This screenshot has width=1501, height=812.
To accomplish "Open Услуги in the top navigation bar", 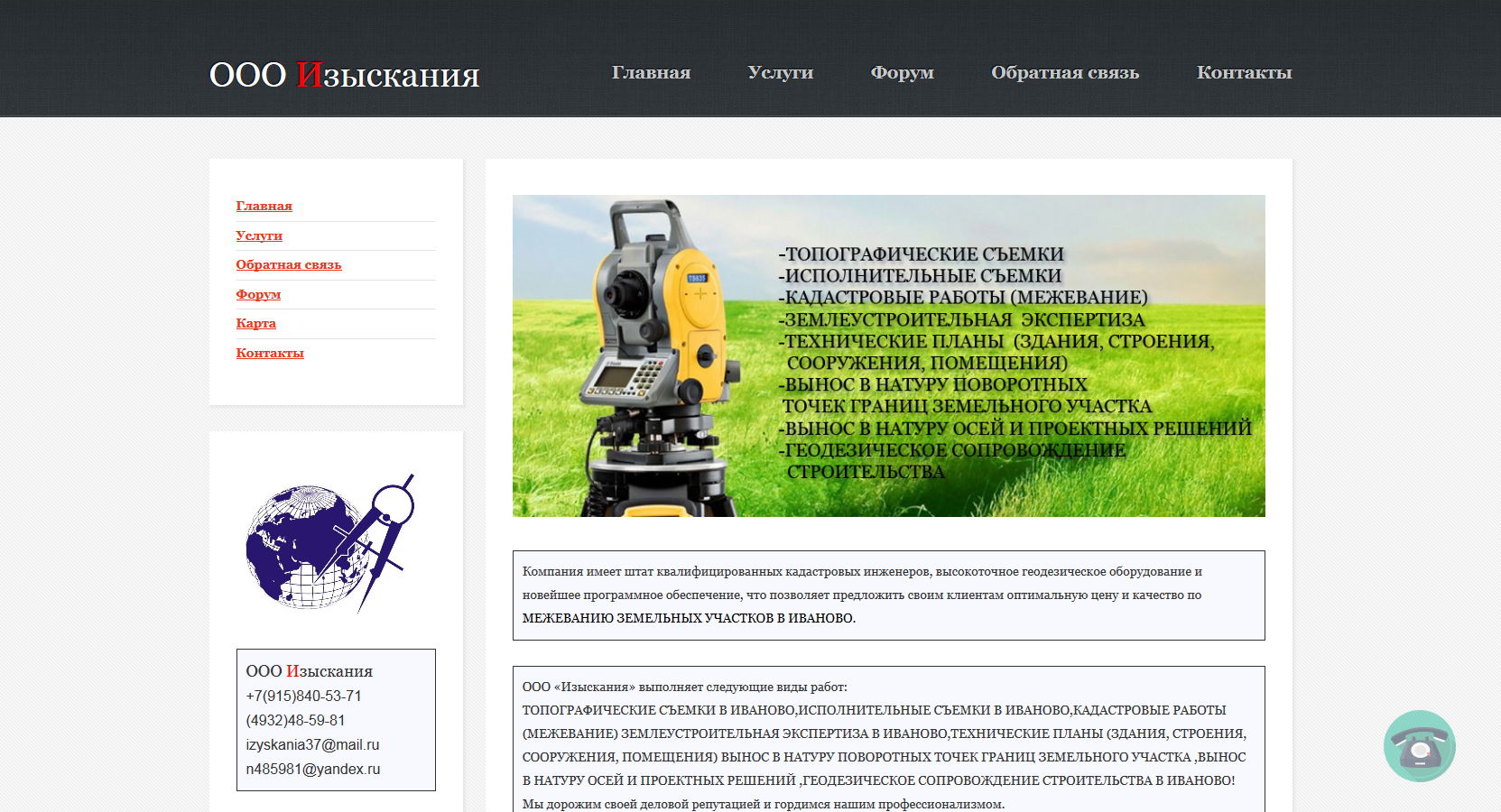I will [x=780, y=72].
